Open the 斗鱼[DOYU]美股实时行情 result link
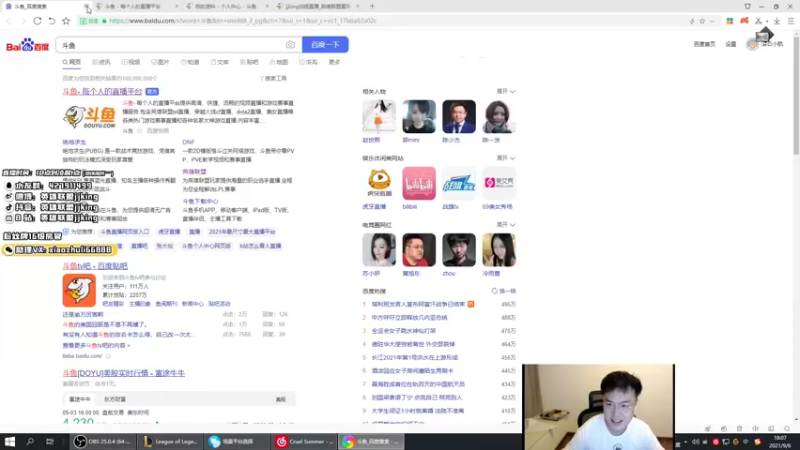Image resolution: width=800 pixels, height=450 pixels. point(123,373)
